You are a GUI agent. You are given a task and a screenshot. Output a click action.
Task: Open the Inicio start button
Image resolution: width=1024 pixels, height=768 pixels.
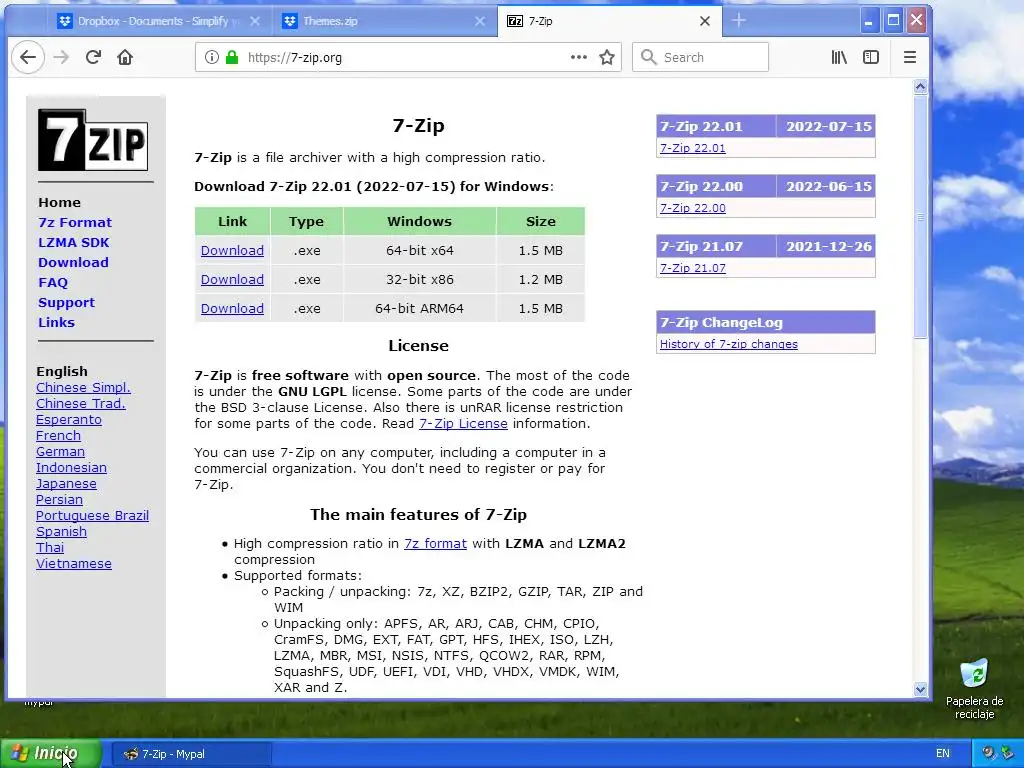point(50,754)
